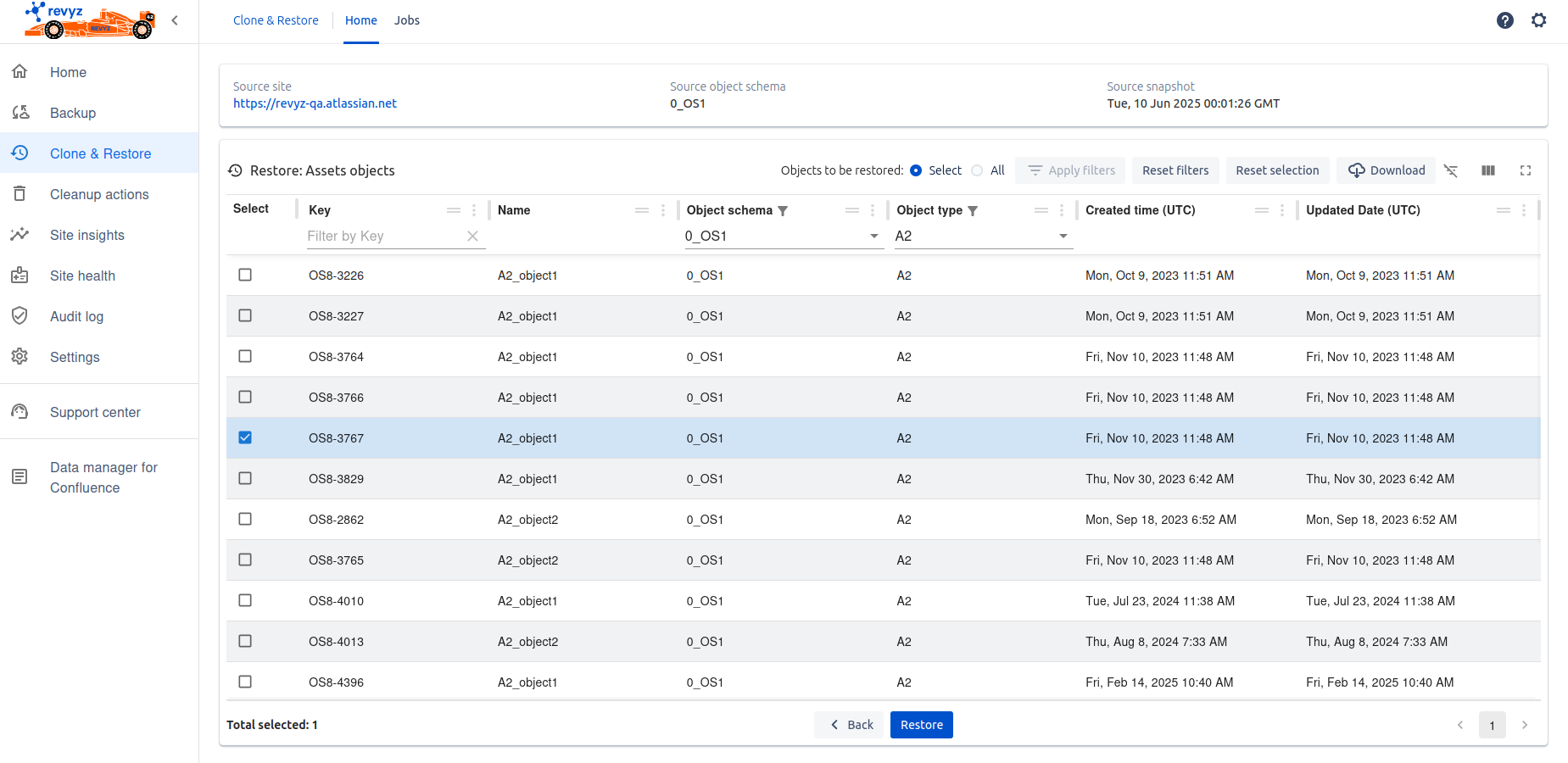Viewport: 1568px width, 763px height.
Task: Select the All radio button
Action: 977,170
